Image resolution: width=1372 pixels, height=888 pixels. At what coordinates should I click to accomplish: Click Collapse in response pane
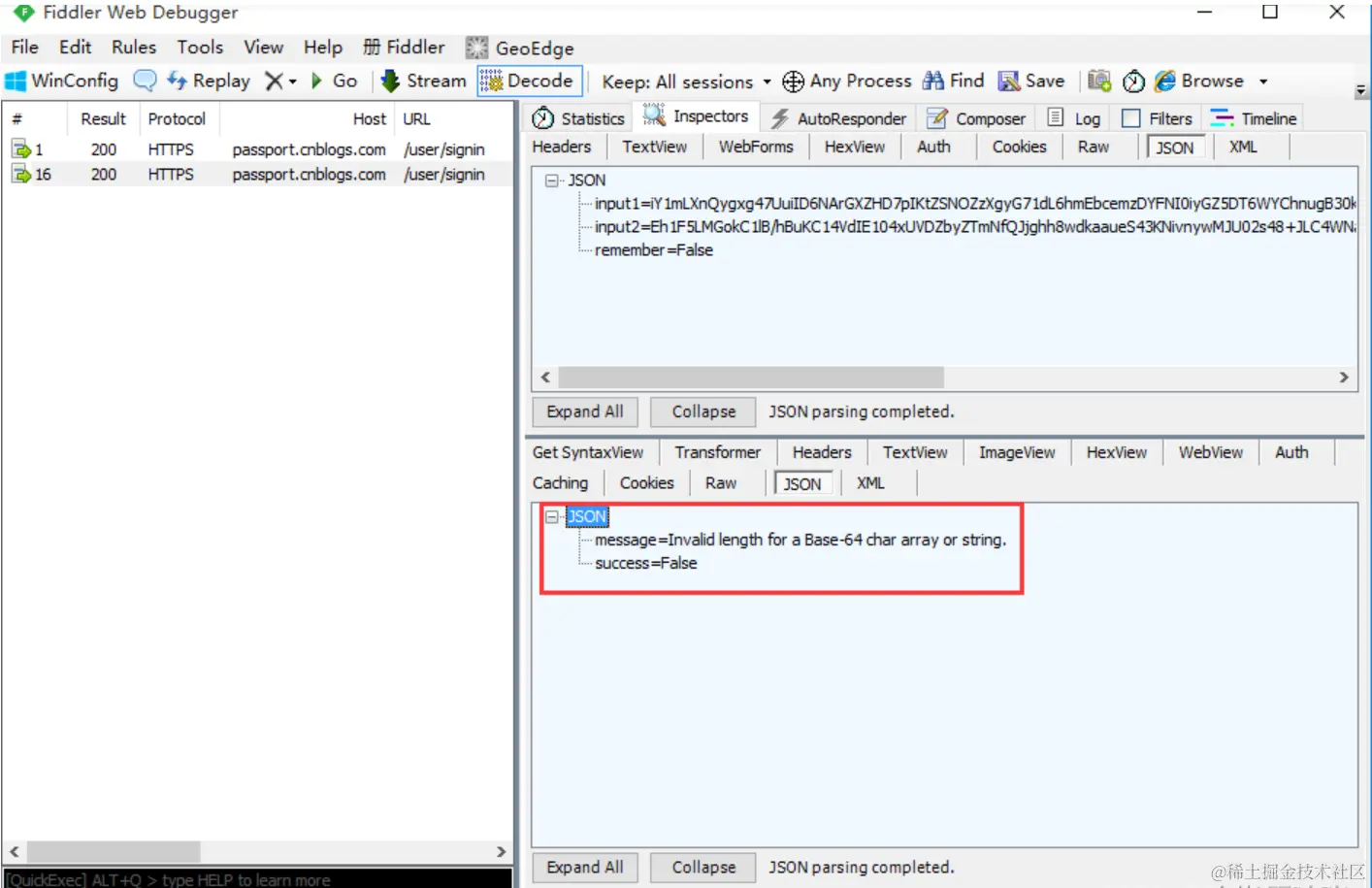pyautogui.click(x=703, y=867)
